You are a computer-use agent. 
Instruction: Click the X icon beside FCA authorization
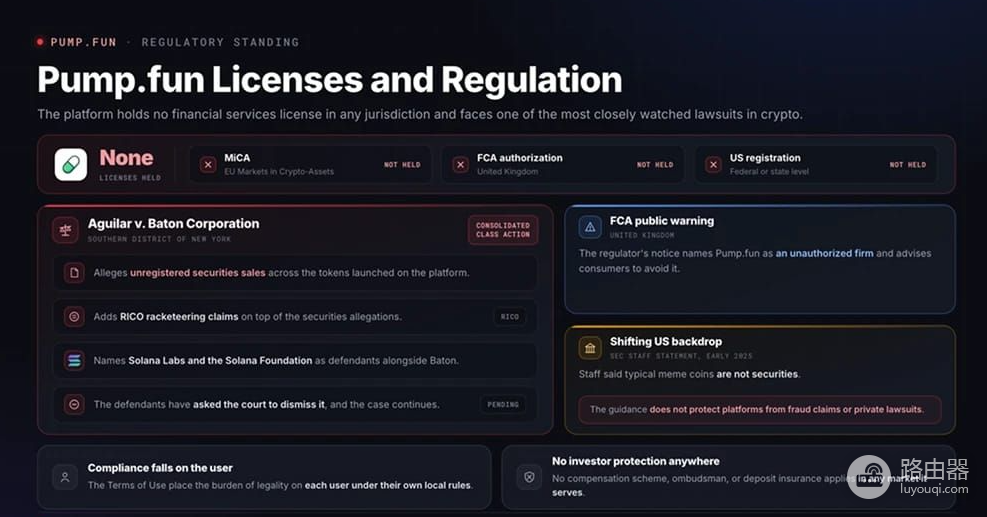[461, 165]
